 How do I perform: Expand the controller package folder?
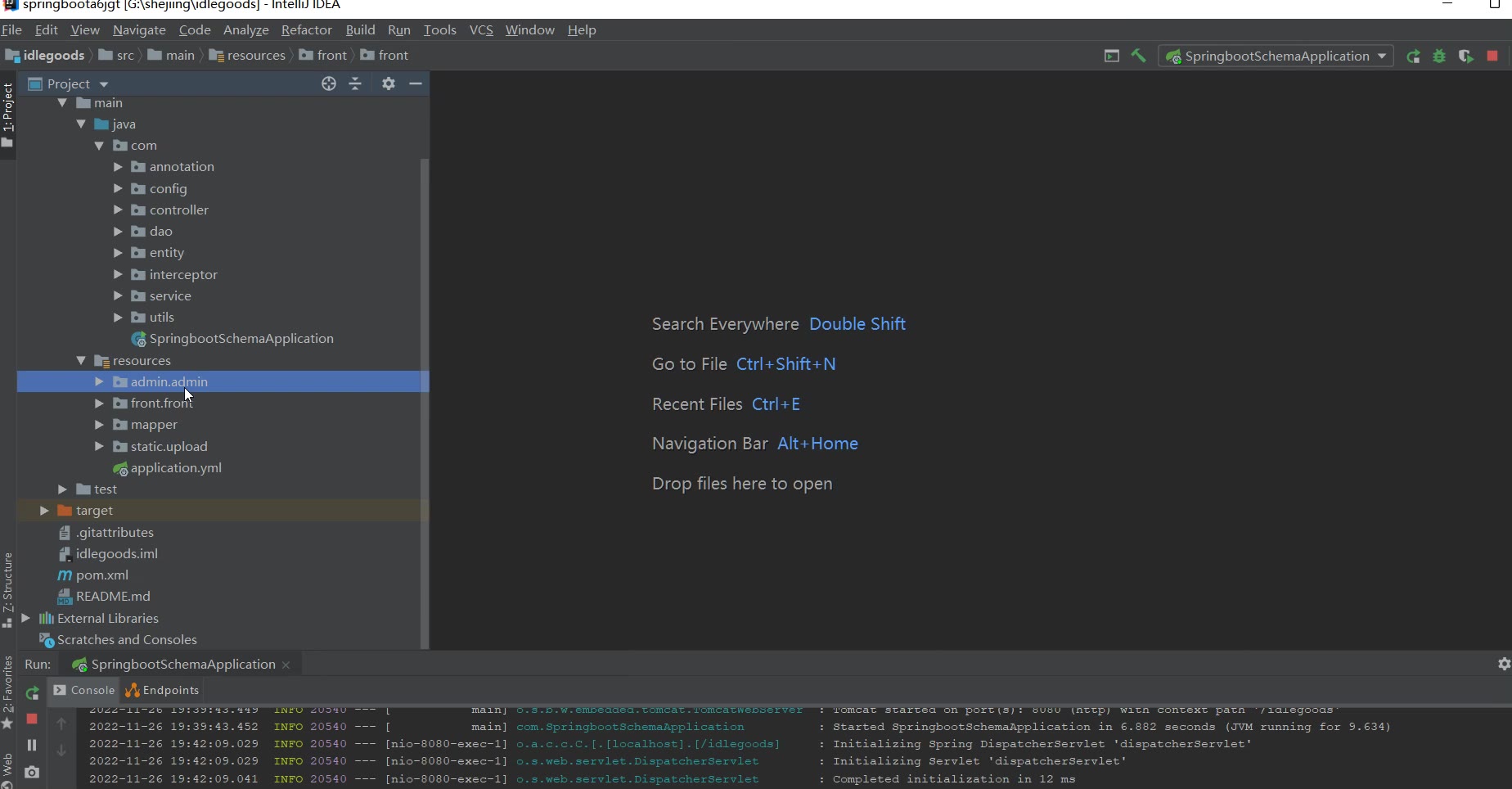[118, 210]
